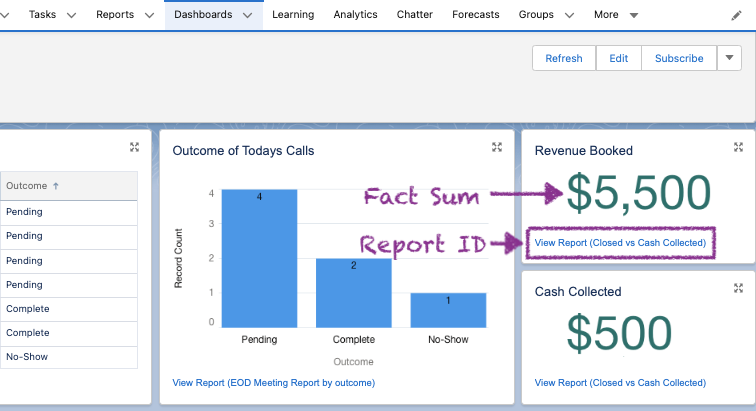Screen dimensions: 756x411
Task: Expand the Outcome table widget
Action: click(x=134, y=147)
